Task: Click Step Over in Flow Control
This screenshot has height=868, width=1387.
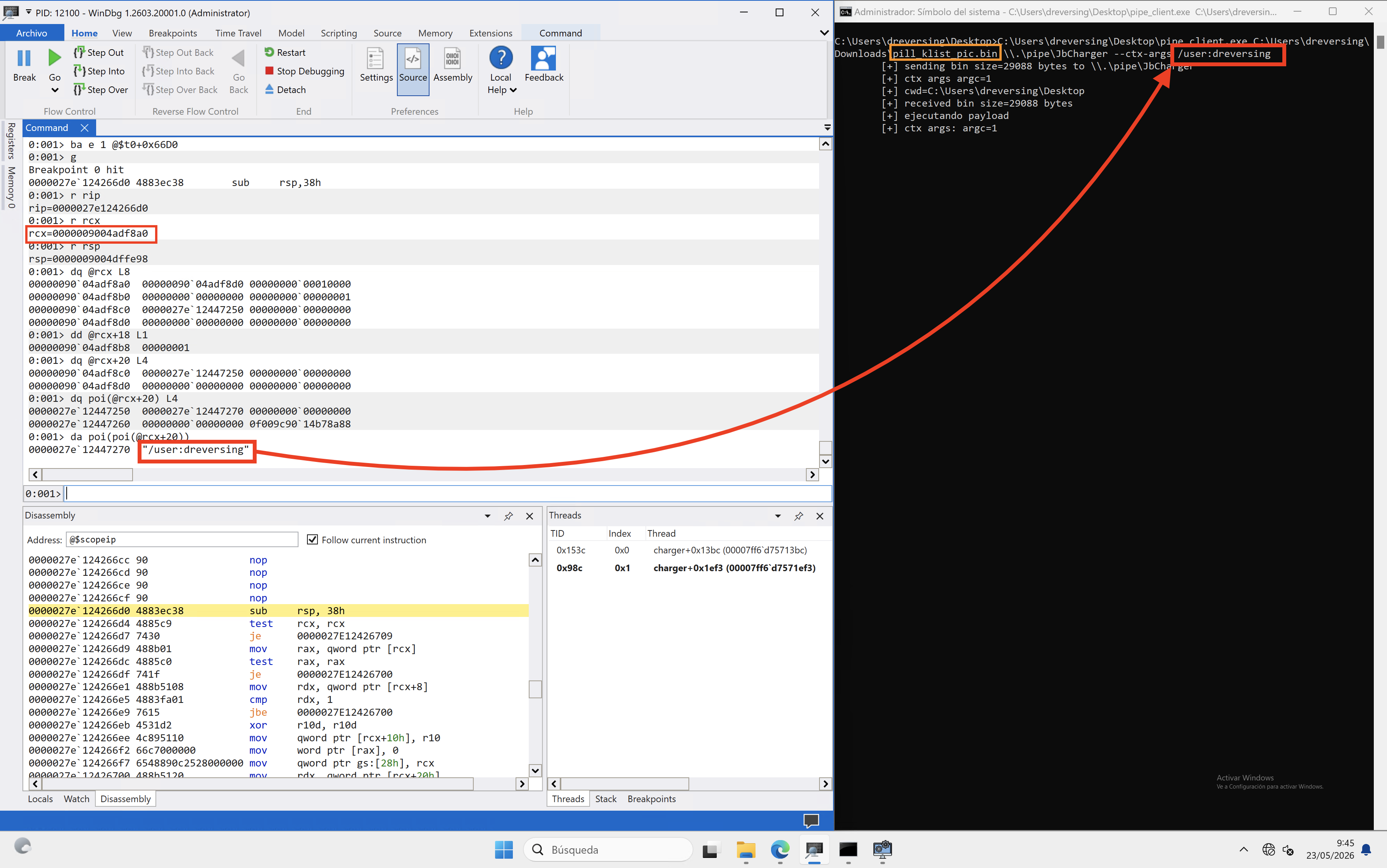Action: point(101,90)
